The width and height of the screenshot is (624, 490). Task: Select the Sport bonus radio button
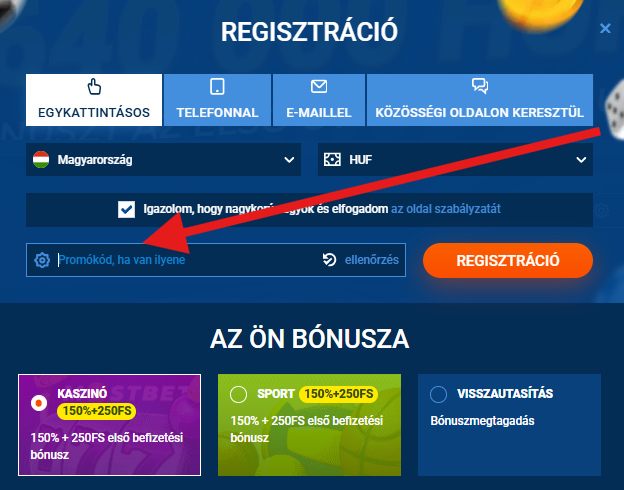coord(238,394)
